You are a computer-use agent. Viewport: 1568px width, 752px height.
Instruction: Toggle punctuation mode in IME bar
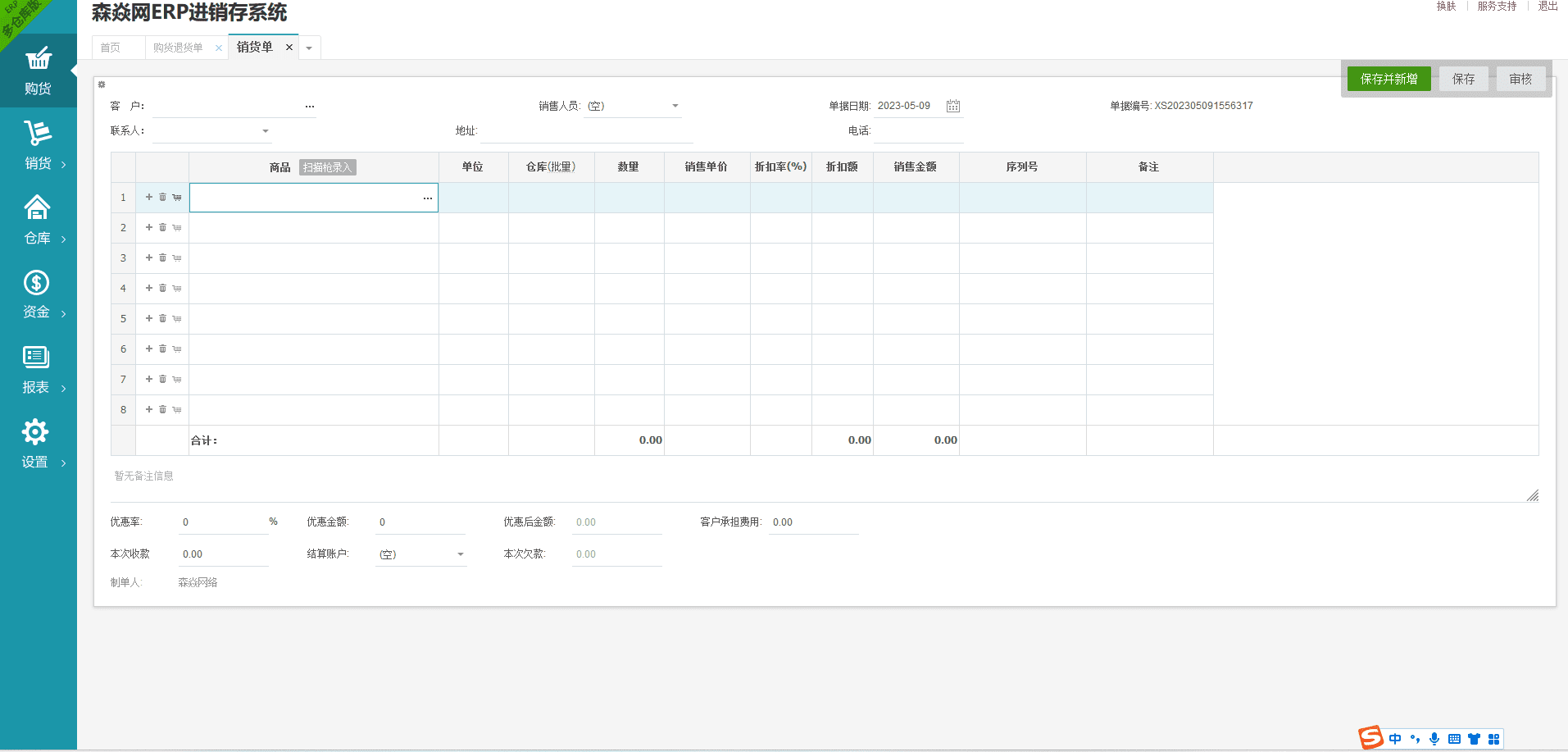(x=1415, y=739)
